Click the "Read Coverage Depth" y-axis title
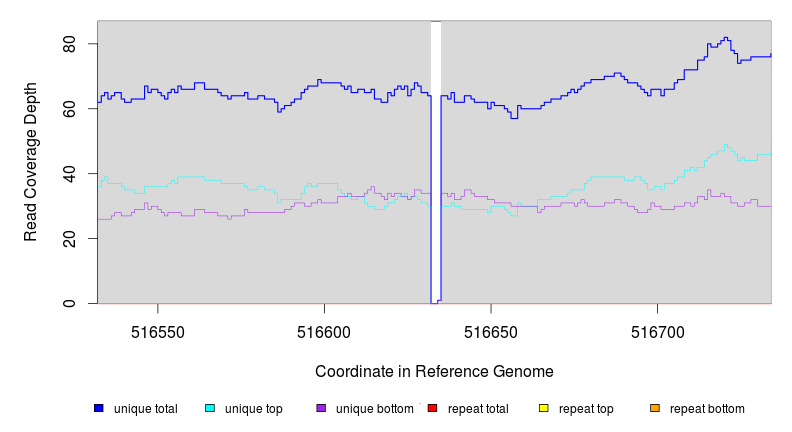 tap(31, 162)
